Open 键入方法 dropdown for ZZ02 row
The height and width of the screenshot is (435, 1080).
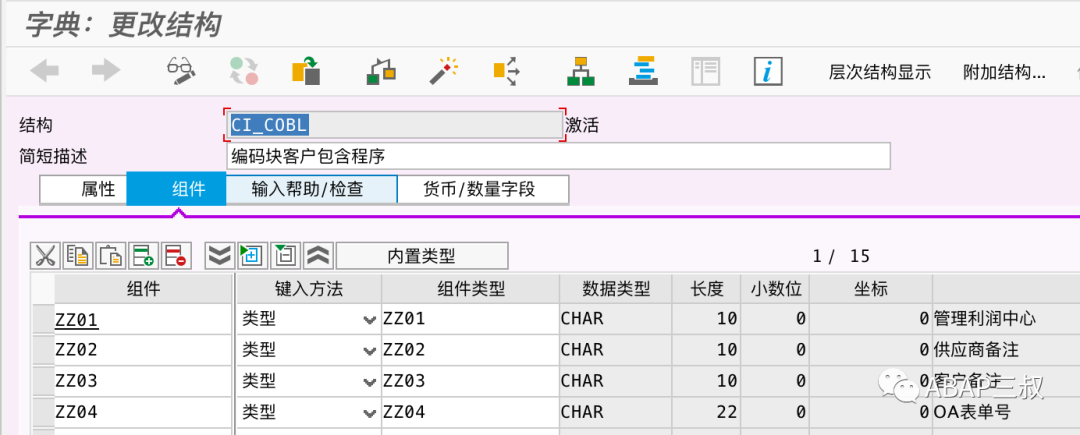(x=369, y=350)
